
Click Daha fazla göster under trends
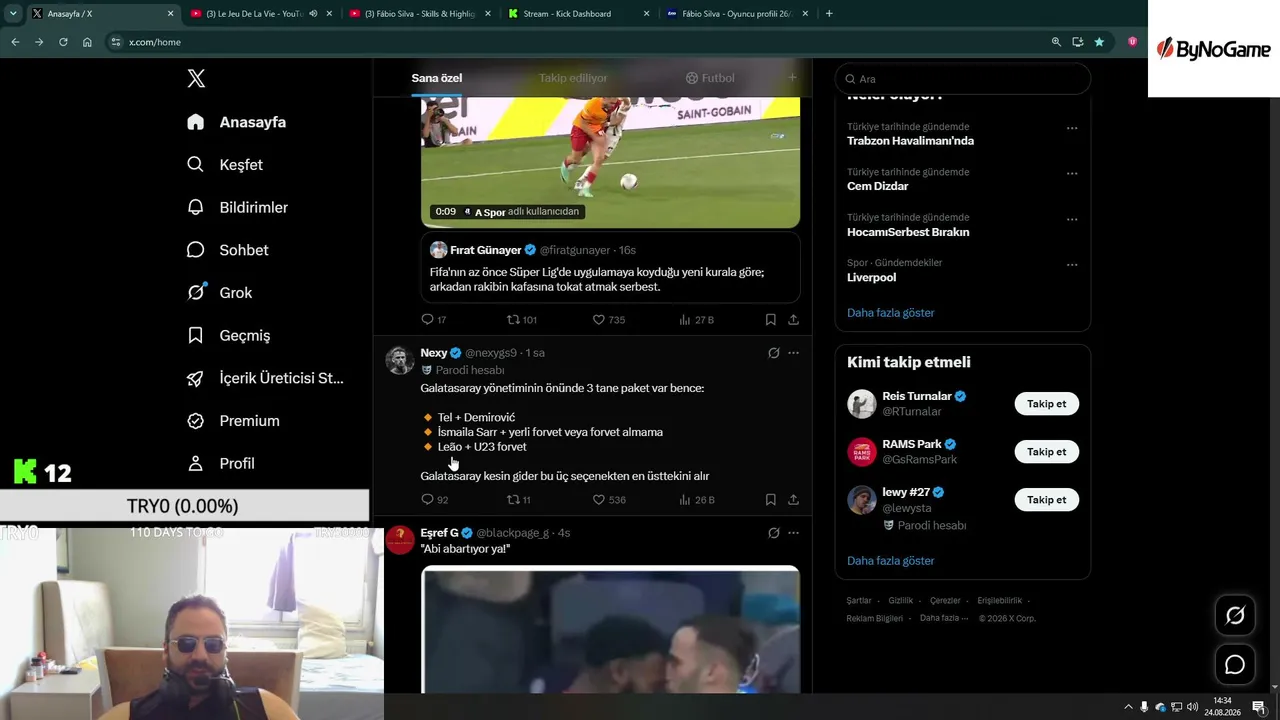point(890,313)
